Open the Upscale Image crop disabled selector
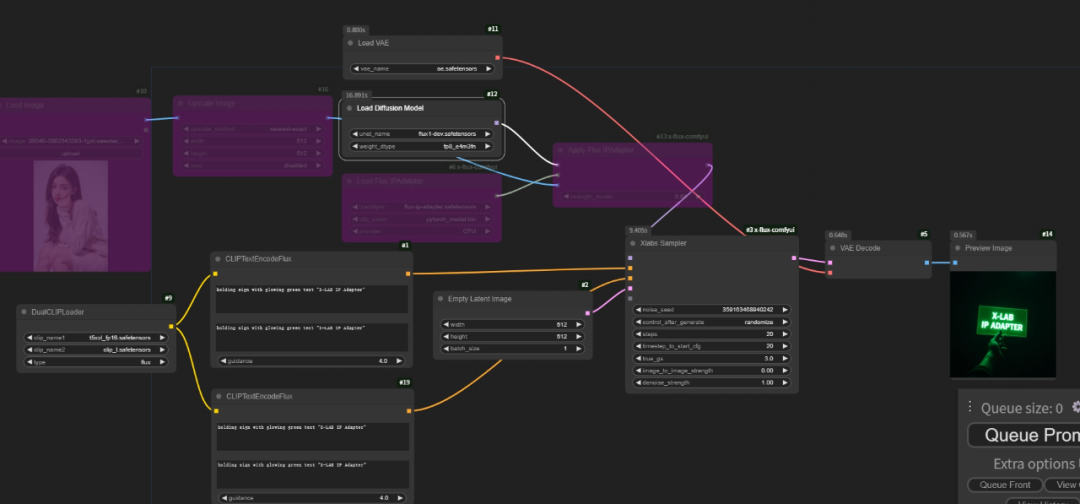 coord(253,165)
